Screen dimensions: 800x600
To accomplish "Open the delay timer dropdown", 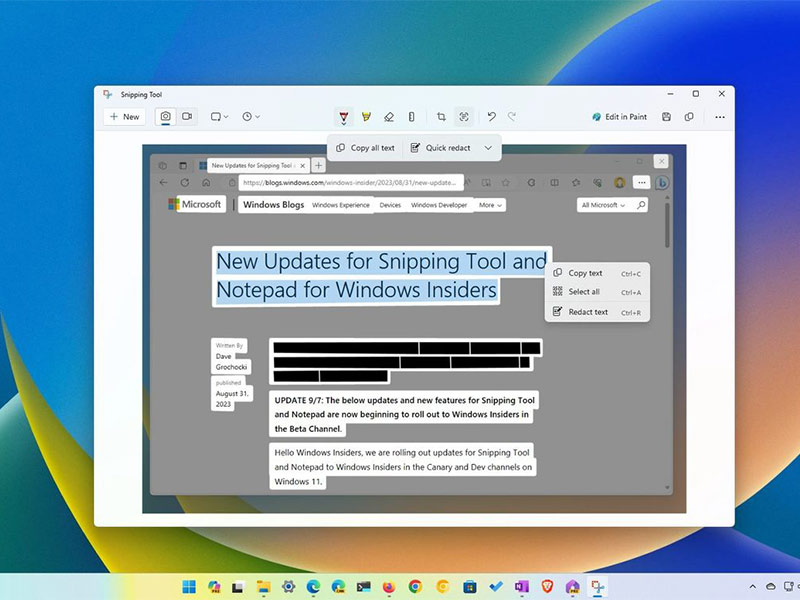I will point(251,117).
